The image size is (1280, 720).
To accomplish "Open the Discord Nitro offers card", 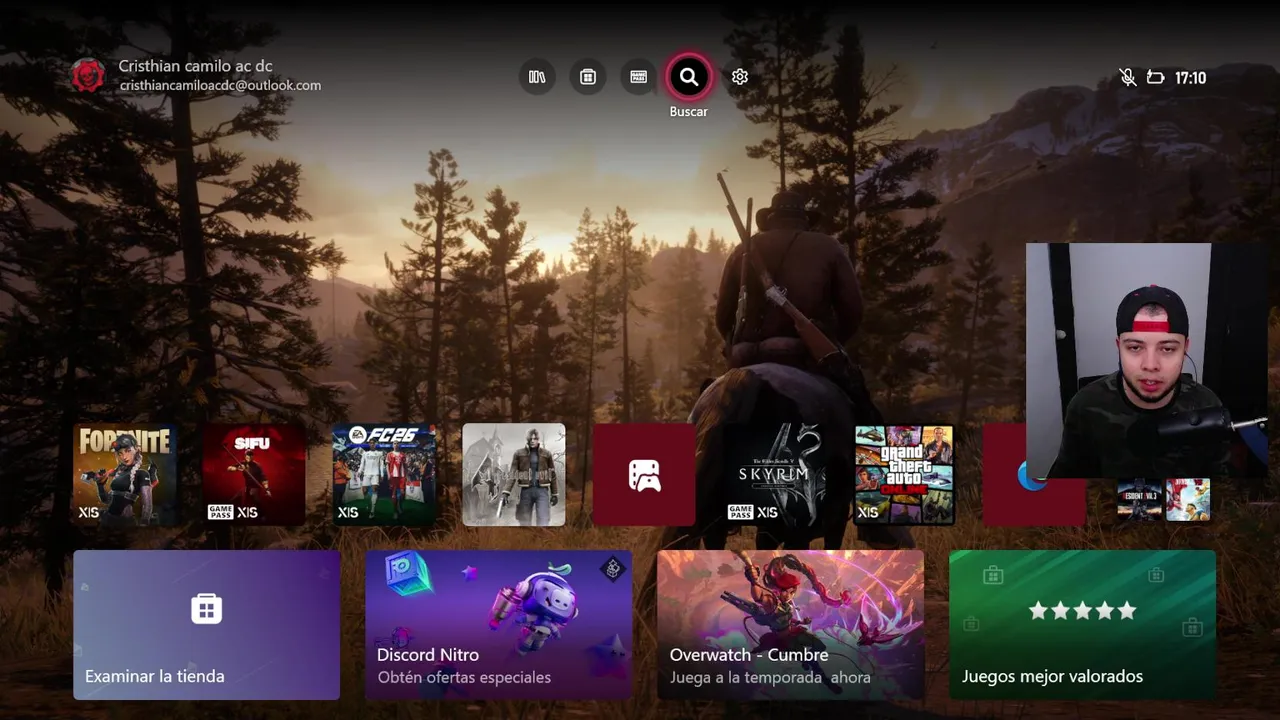I will click(x=499, y=625).
